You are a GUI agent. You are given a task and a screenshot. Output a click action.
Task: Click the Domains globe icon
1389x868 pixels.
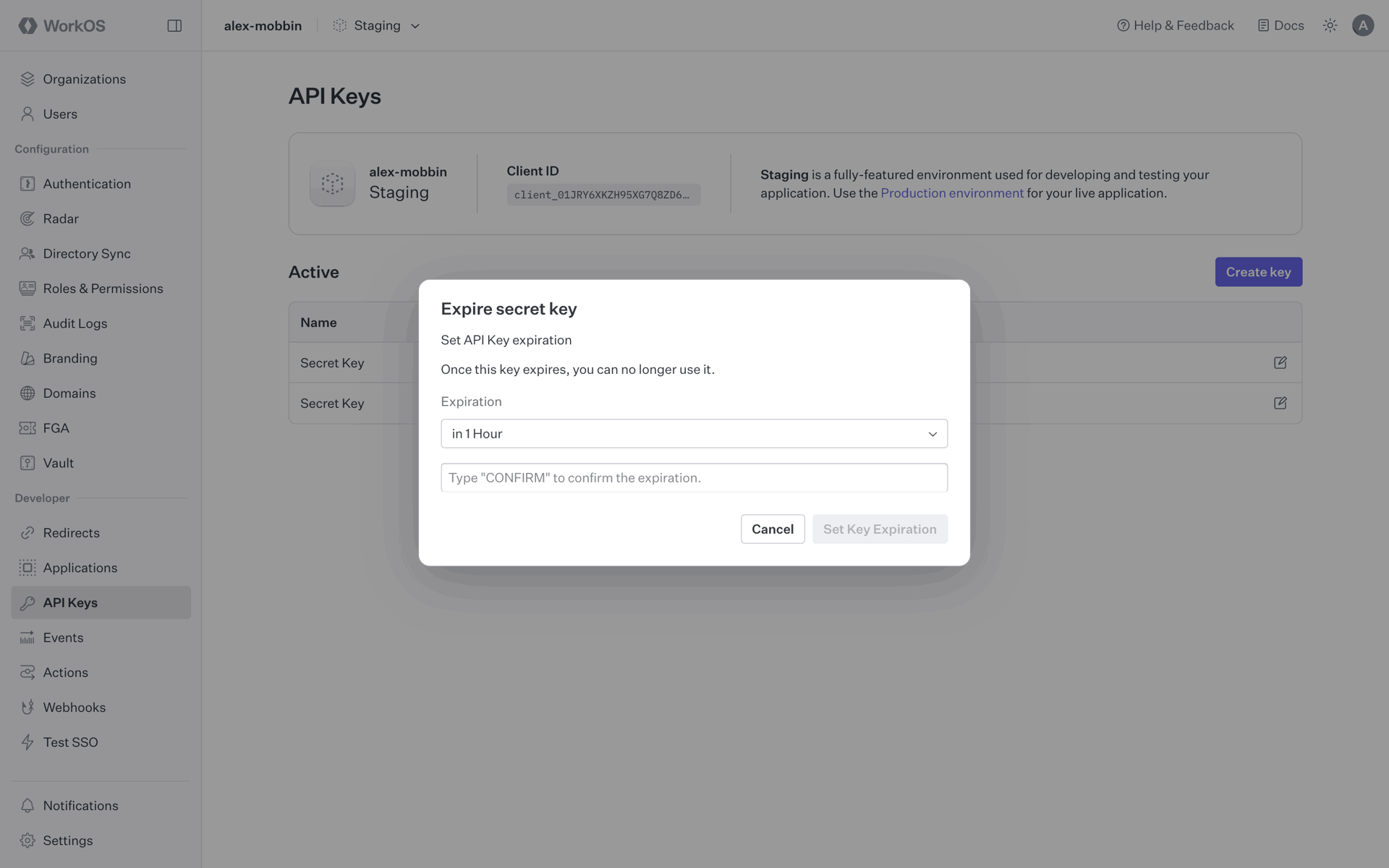pyautogui.click(x=27, y=393)
